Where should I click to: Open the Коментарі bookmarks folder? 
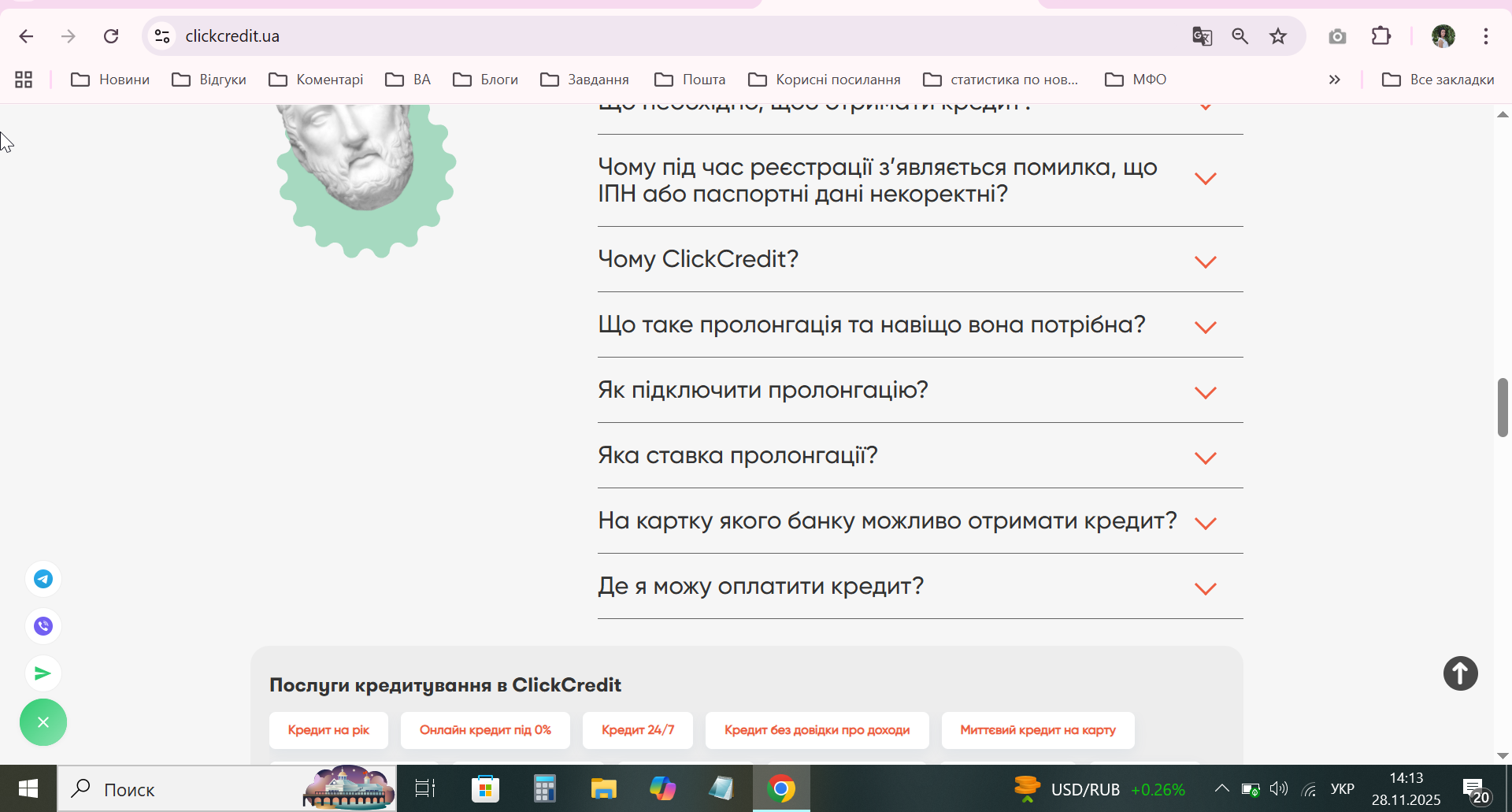tap(316, 80)
